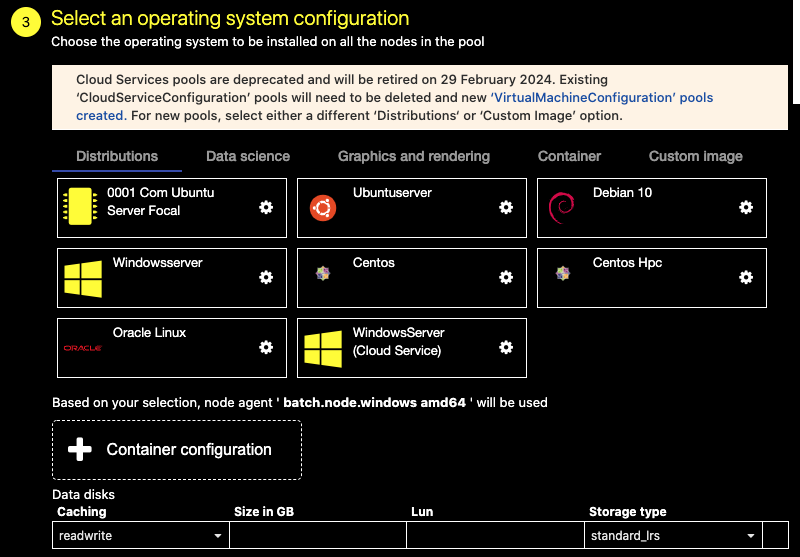Open settings gear on Centos Hpc card
This screenshot has width=800, height=557.
point(746,277)
